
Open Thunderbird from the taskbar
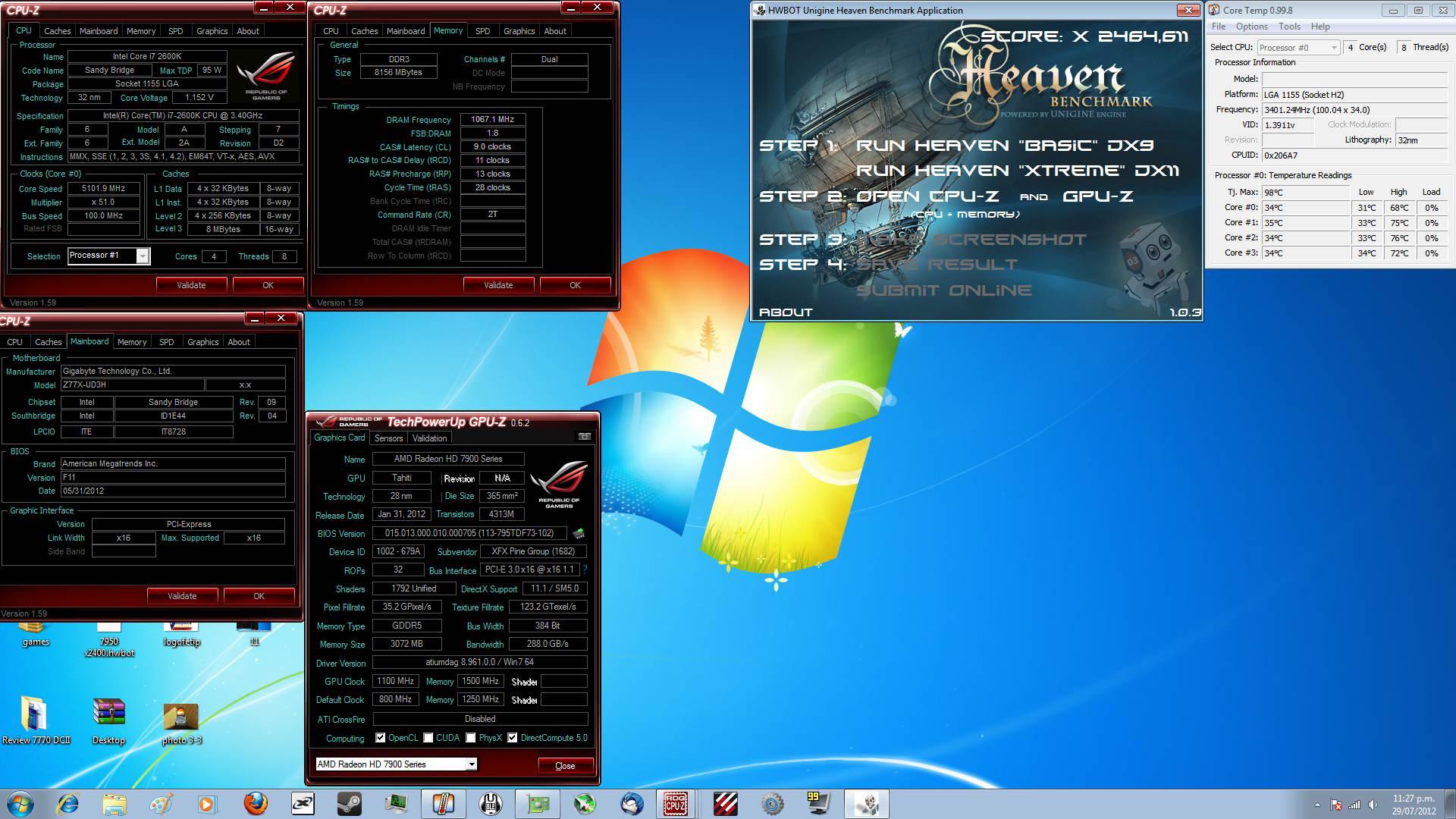click(632, 803)
